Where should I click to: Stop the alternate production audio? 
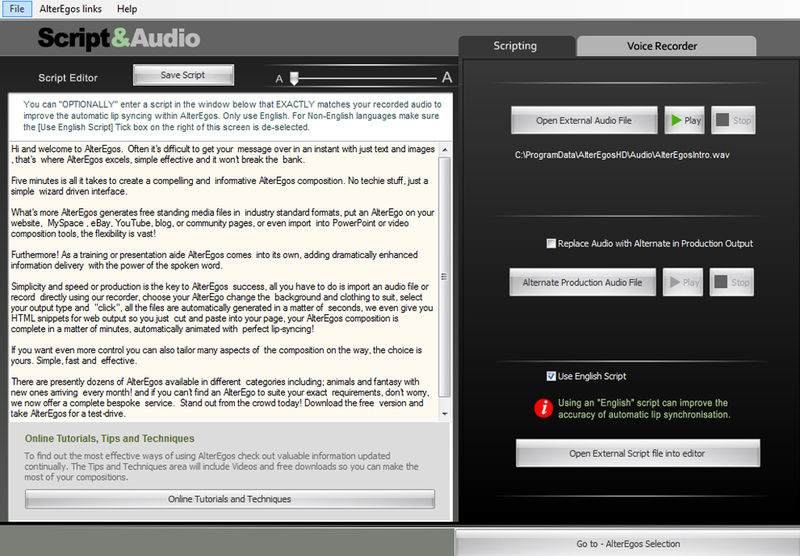[731, 282]
